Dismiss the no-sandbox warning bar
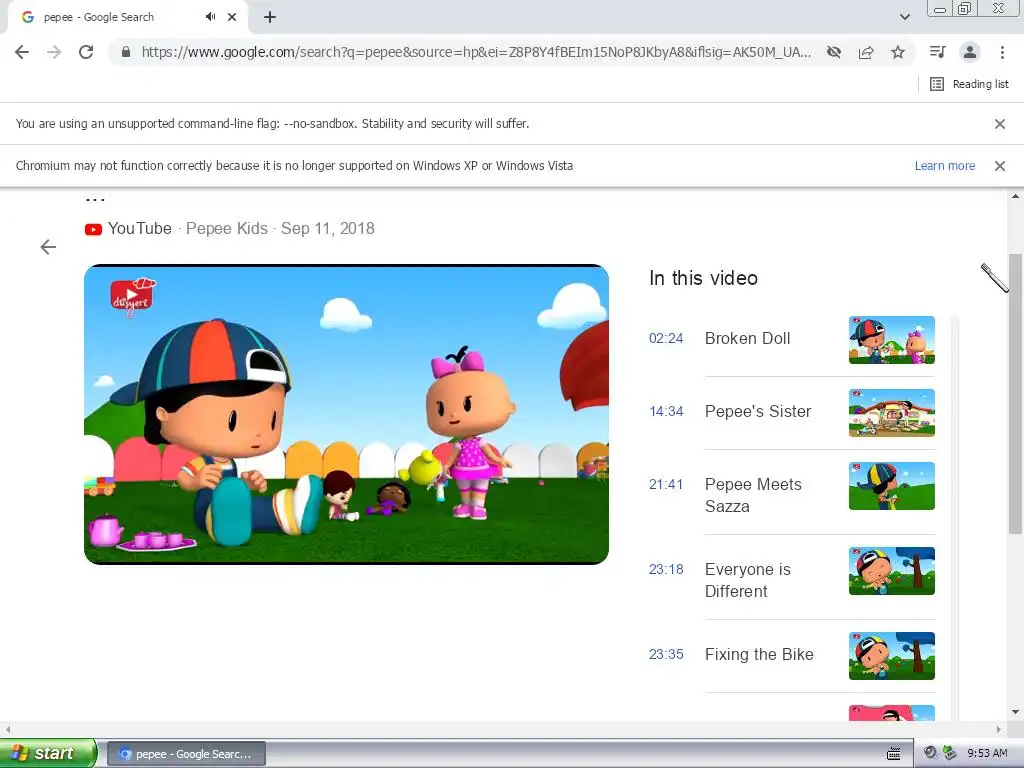Screen dimensions: 1024x768 999,123
